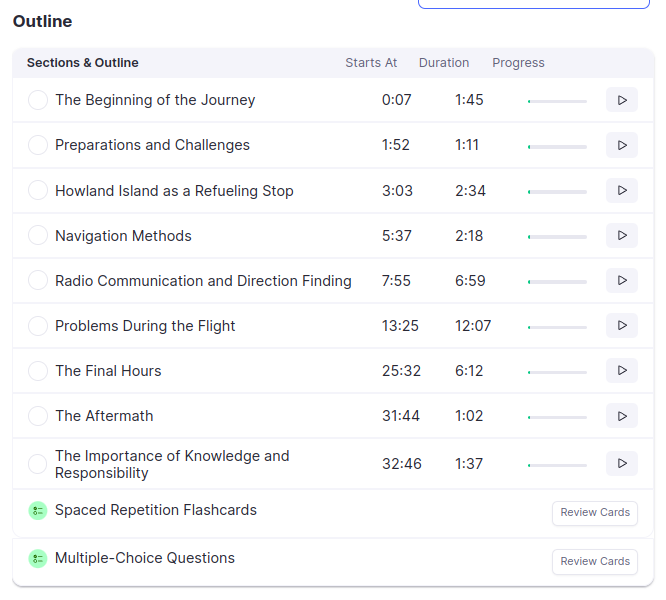Review Cards for Multiple-Choice Questions
The image size is (666, 600).
(594, 561)
